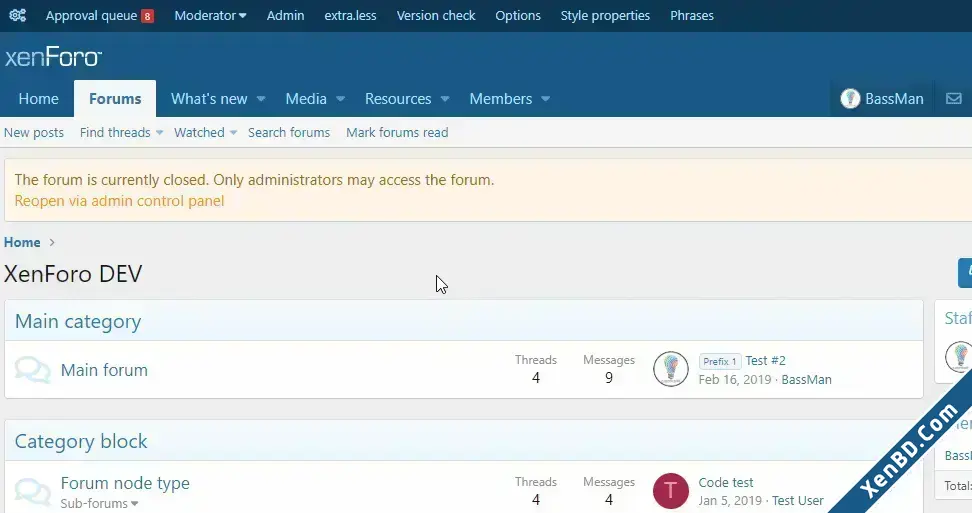972x513 pixels.
Task: Click Find threads in sub-navigation
Action: point(115,133)
